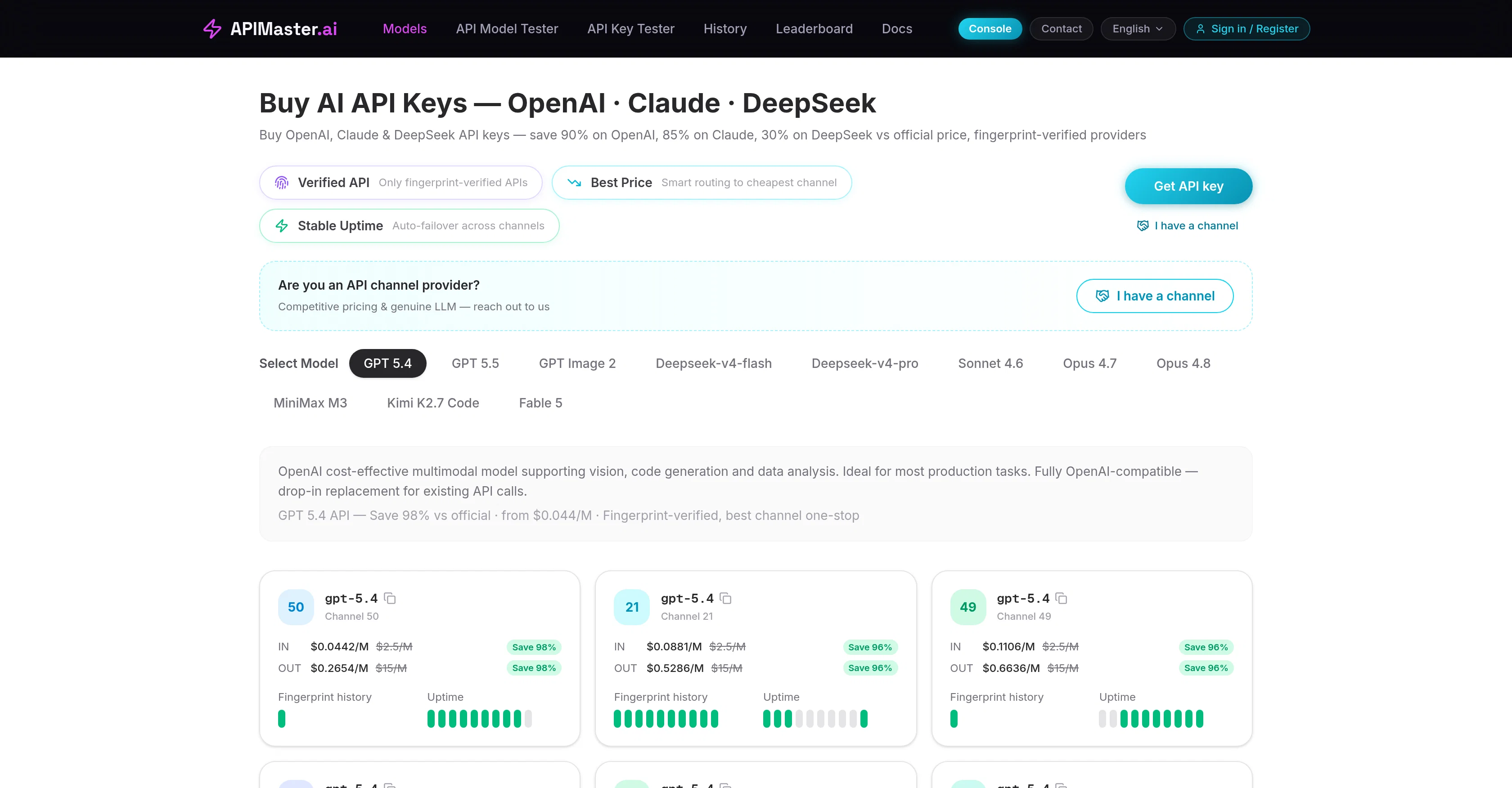Select the Kimi K2.7 Code tab
Screen dimensions: 1512x788
click(x=433, y=403)
